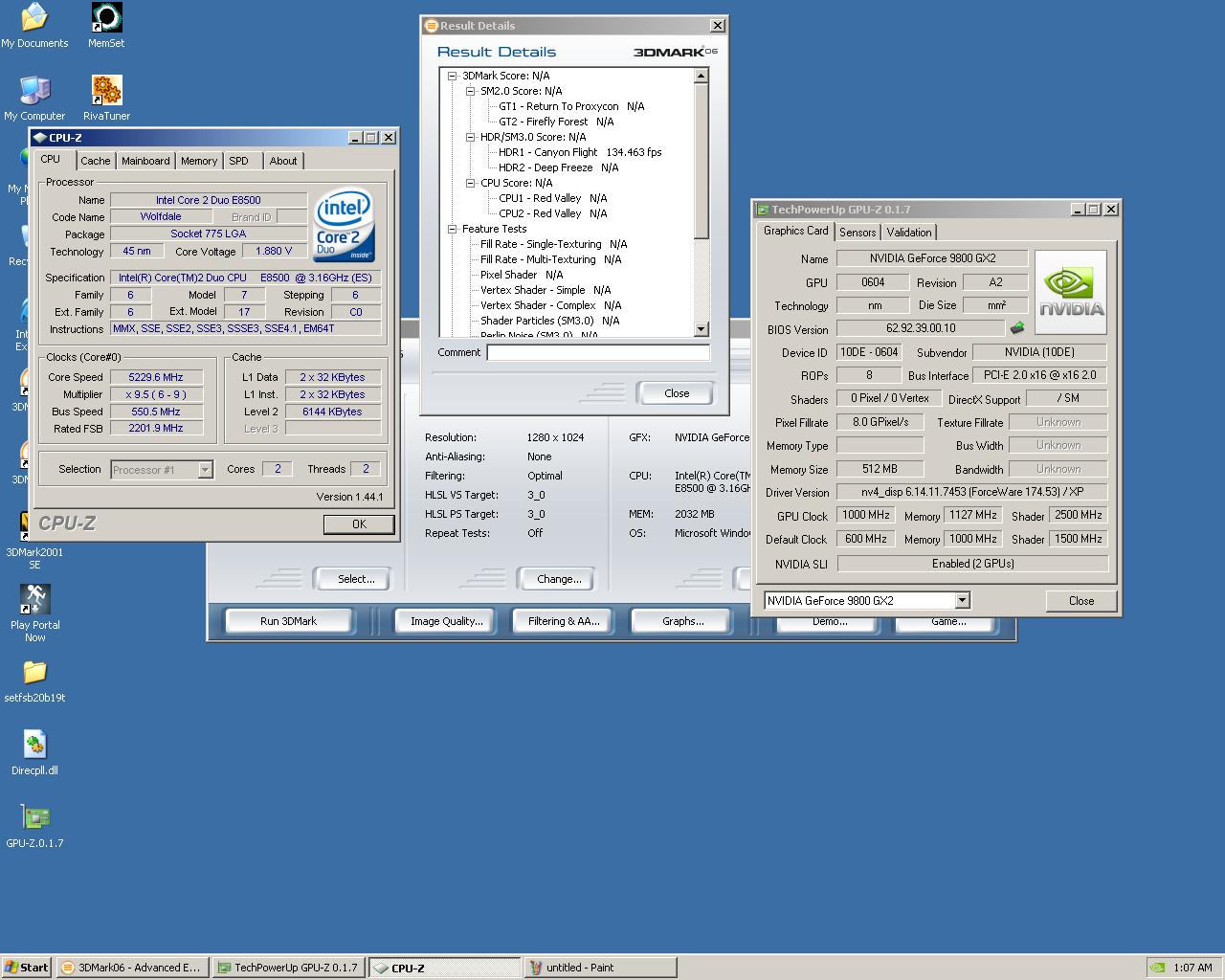
Task: Click NVIDIA system tray icon
Action: pos(1157,968)
